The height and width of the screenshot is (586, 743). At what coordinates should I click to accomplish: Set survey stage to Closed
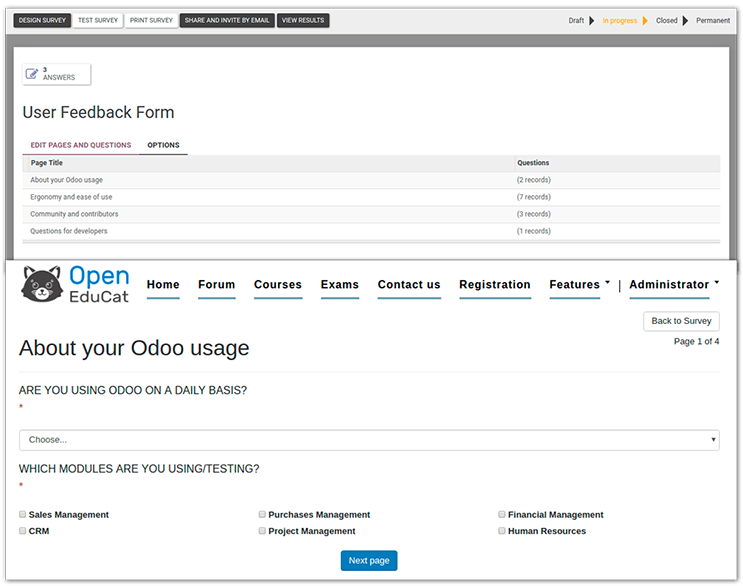[x=666, y=20]
